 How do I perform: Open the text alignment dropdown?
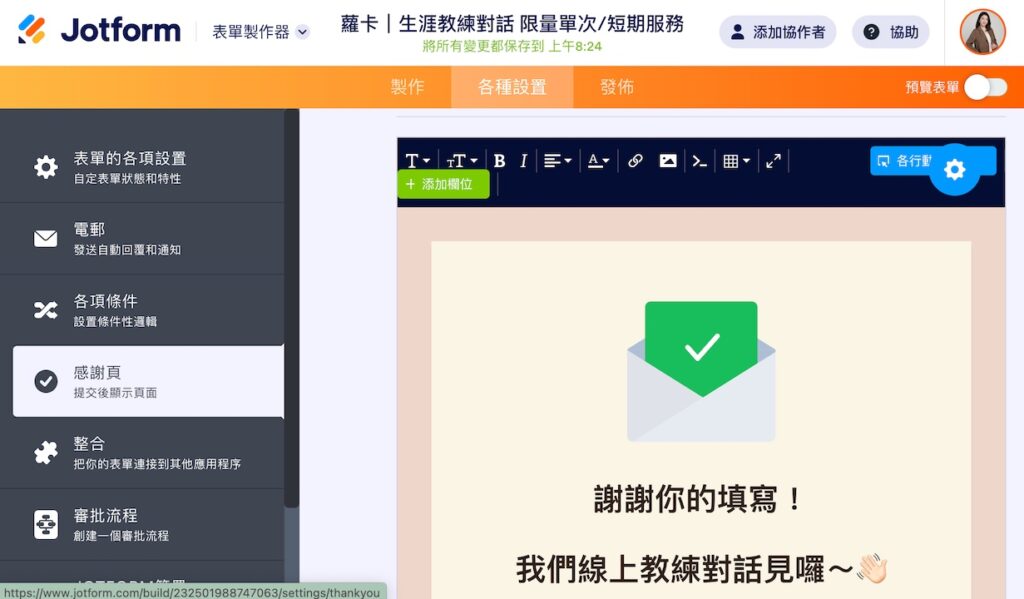click(558, 161)
